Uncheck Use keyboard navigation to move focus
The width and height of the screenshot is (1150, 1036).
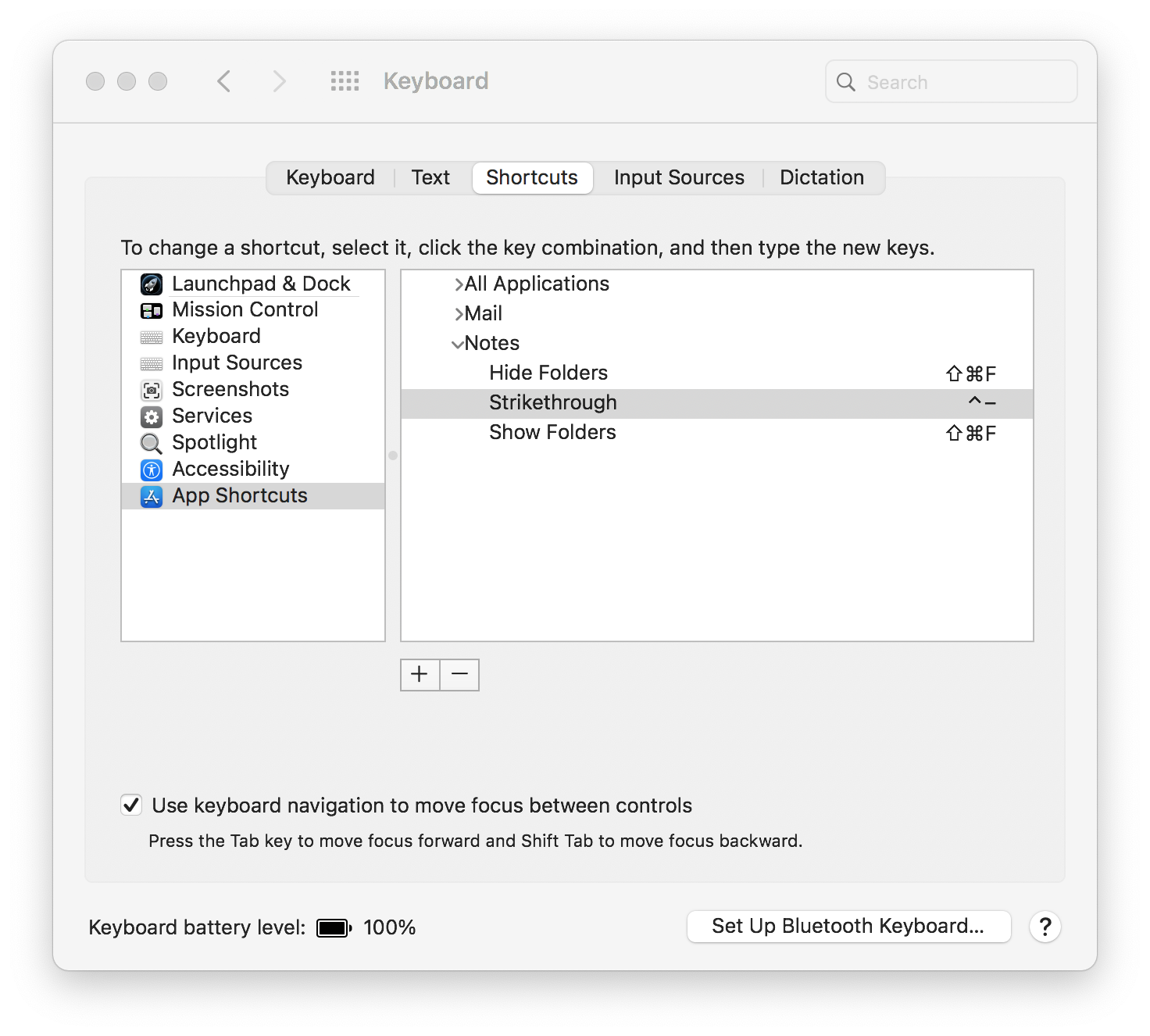130,806
